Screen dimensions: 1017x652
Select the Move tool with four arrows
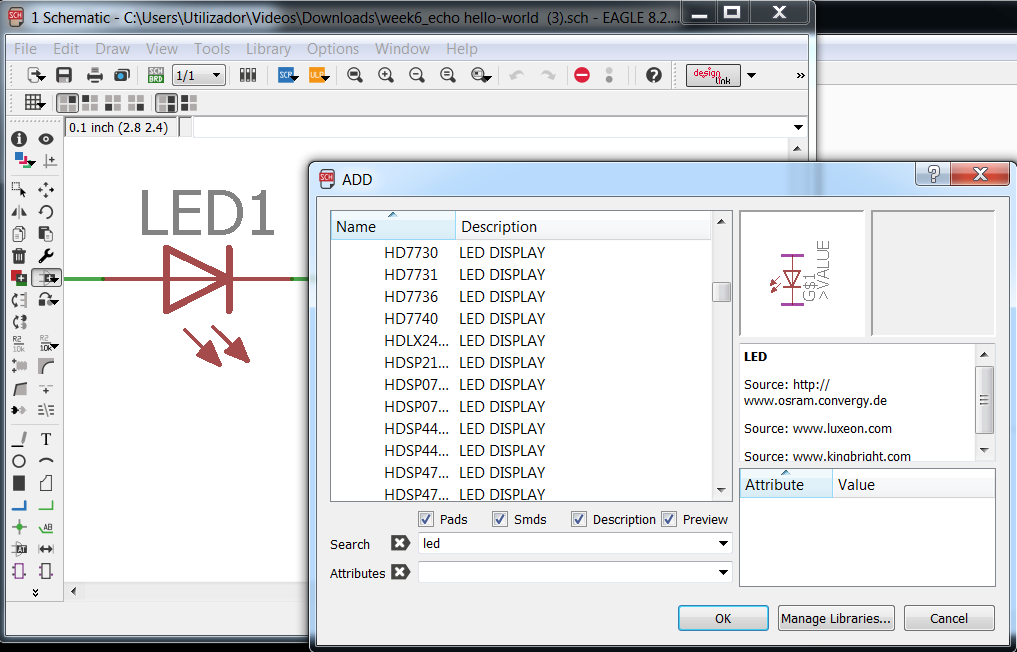45,189
